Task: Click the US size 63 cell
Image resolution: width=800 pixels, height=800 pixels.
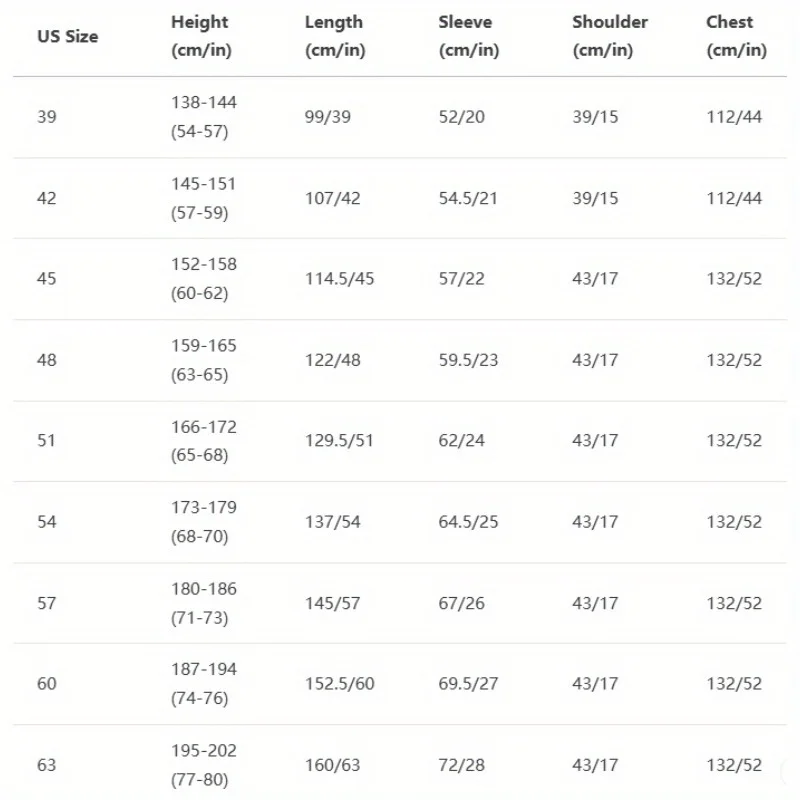Action: tap(47, 765)
